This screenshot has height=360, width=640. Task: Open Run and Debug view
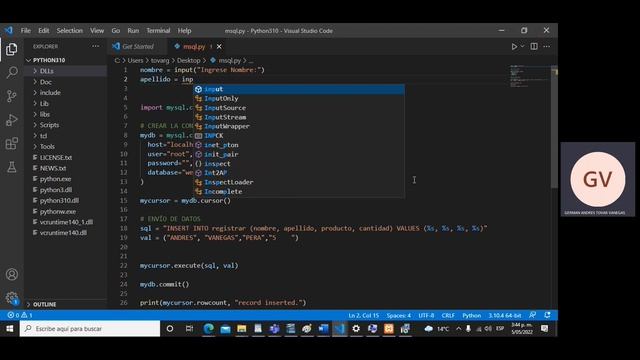tap(11, 120)
